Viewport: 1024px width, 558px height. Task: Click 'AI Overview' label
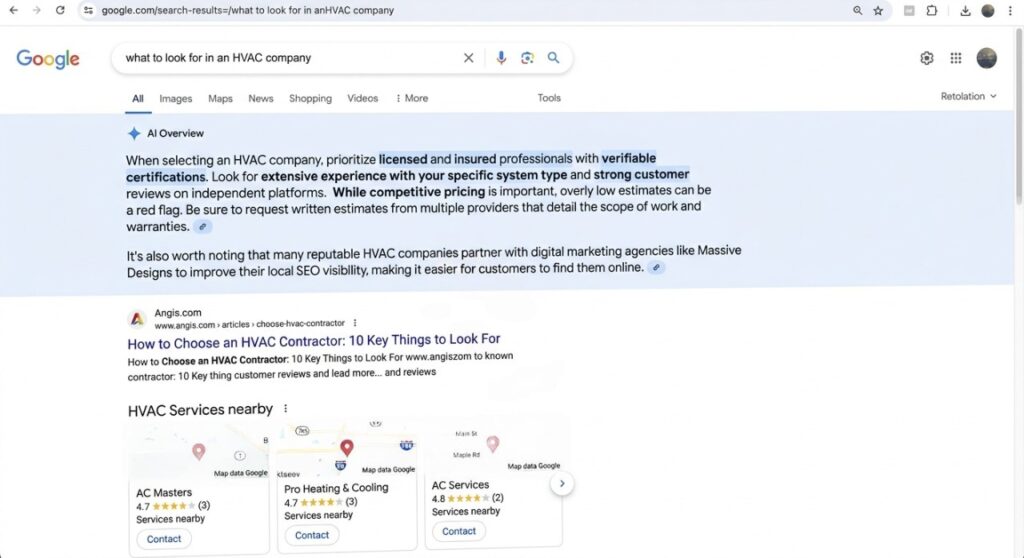click(x=175, y=133)
